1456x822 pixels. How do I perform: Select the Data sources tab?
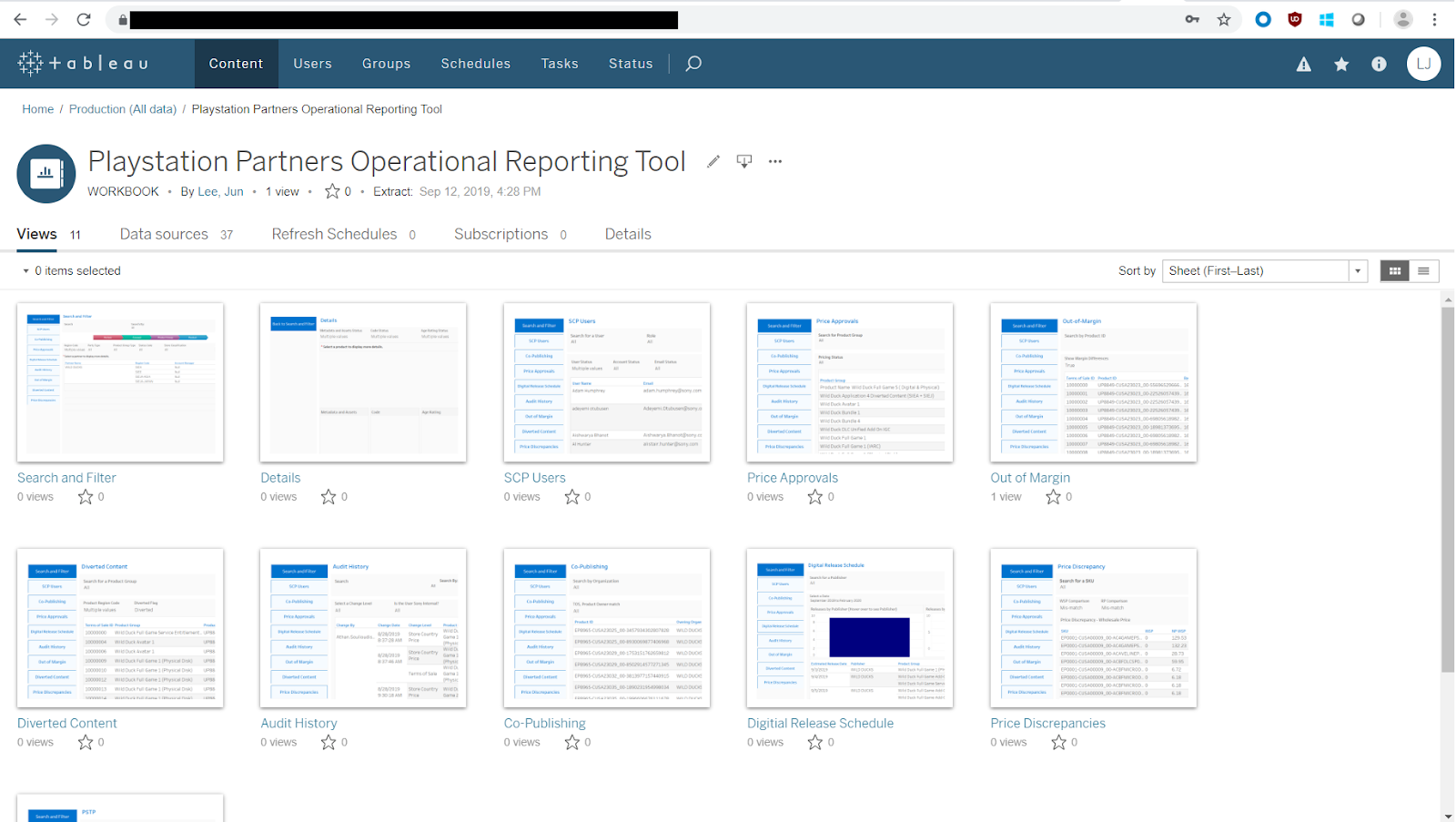pyautogui.click(x=177, y=235)
